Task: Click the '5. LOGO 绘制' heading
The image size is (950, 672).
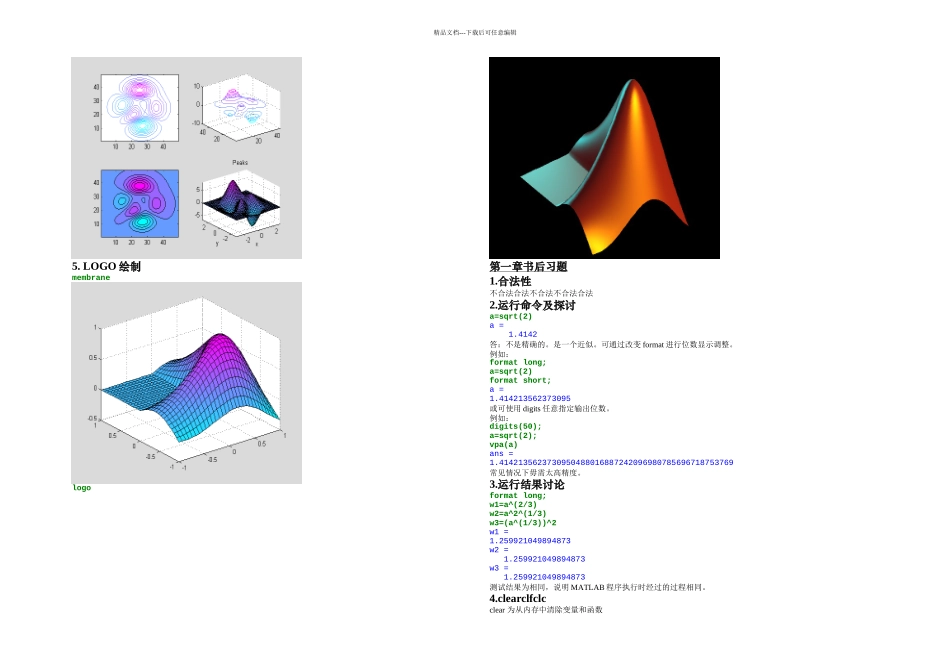Action: pyautogui.click(x=106, y=267)
